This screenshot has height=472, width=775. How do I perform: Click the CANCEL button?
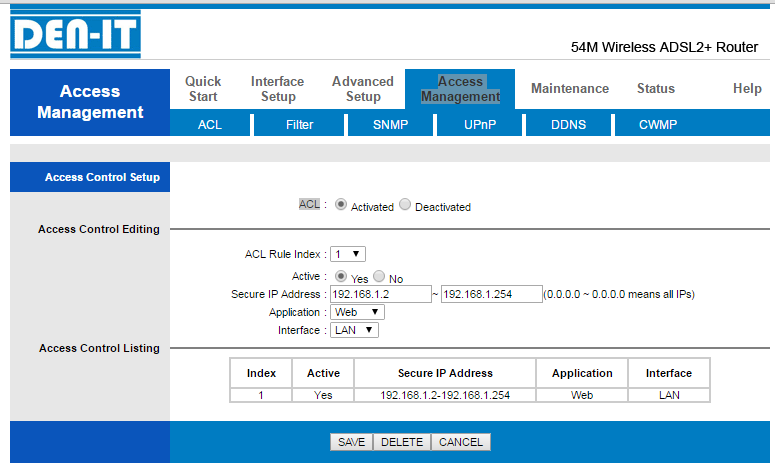click(461, 442)
